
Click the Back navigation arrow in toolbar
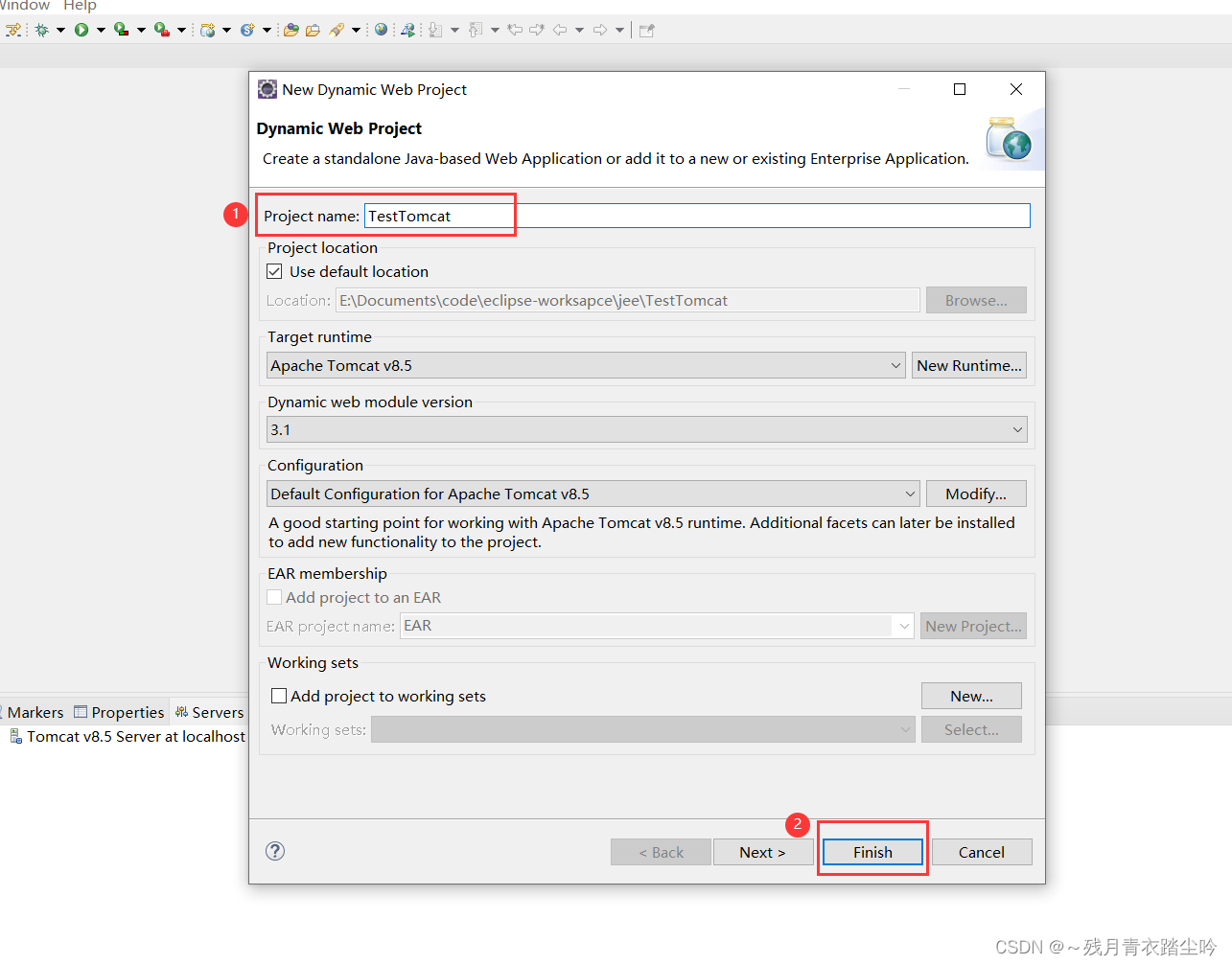[560, 30]
